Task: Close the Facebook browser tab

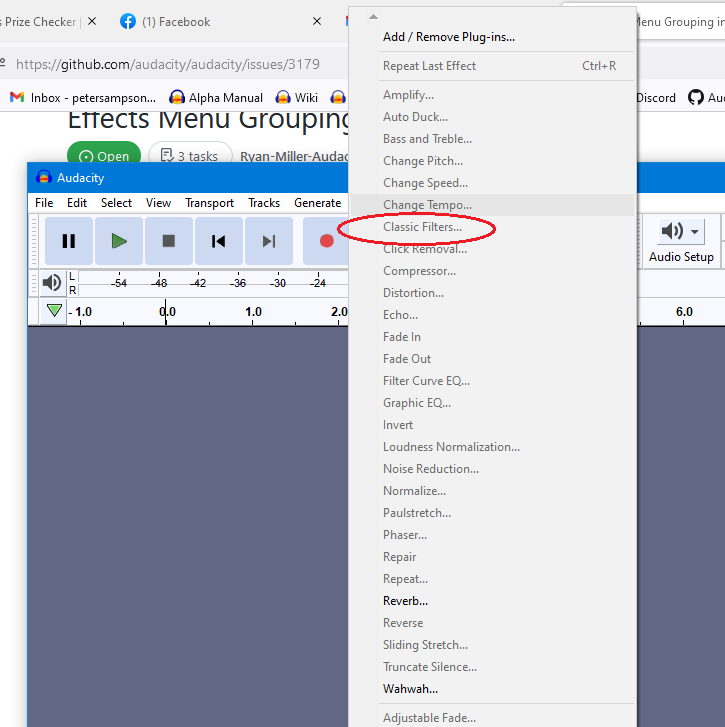Action: tap(317, 21)
